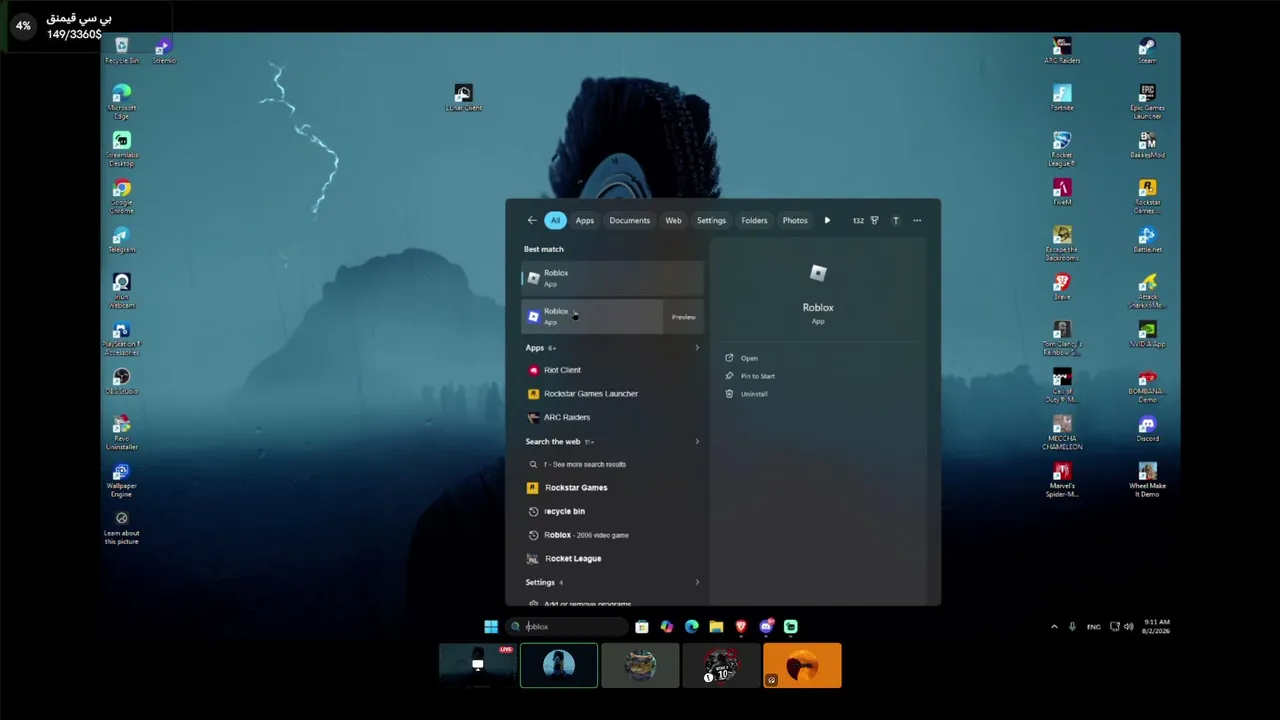Click the Lunar Client desktop icon
Screen dimensions: 1280x720
[463, 98]
